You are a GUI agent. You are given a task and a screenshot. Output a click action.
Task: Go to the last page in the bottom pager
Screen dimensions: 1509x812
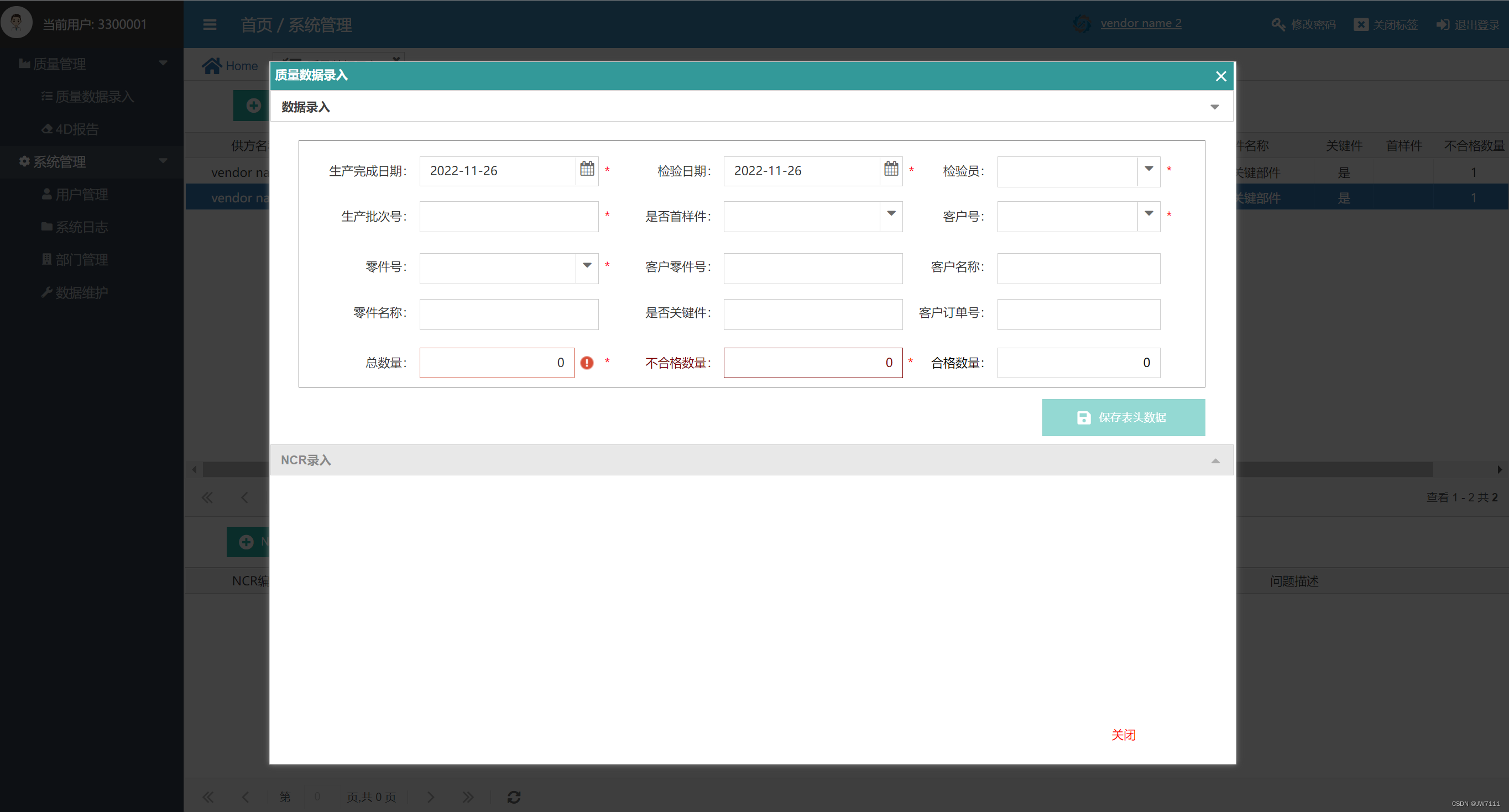(x=467, y=797)
